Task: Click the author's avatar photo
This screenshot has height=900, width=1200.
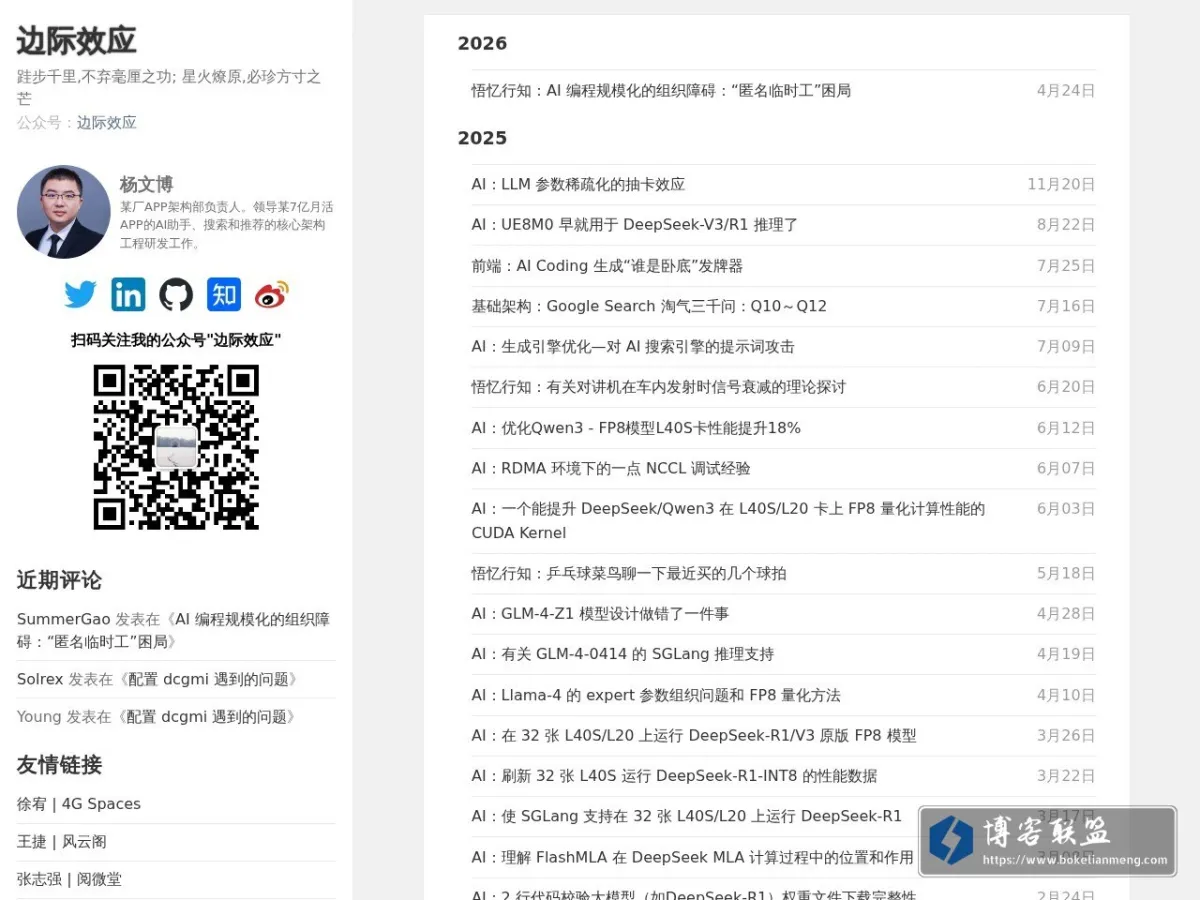Action: click(x=64, y=212)
